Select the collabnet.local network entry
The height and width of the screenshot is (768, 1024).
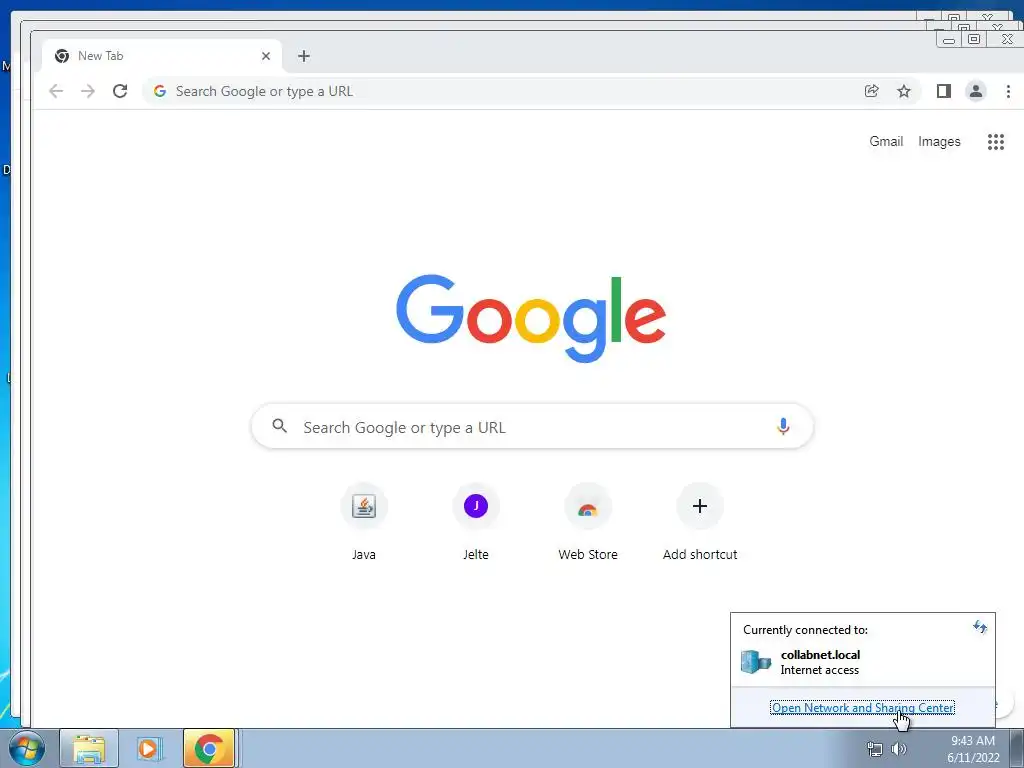click(863, 662)
